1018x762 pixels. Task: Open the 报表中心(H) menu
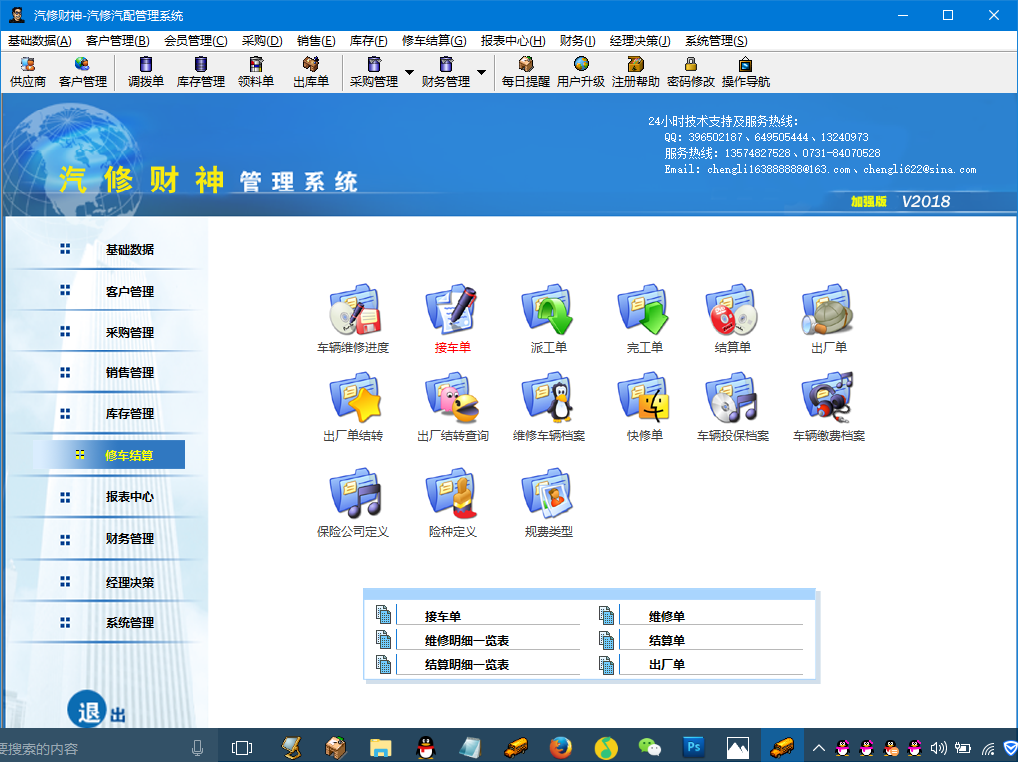(x=513, y=41)
